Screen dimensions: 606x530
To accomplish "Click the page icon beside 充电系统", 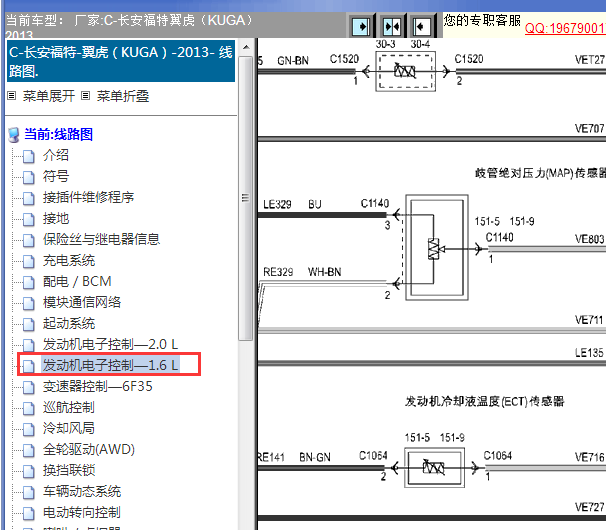I will (28, 261).
